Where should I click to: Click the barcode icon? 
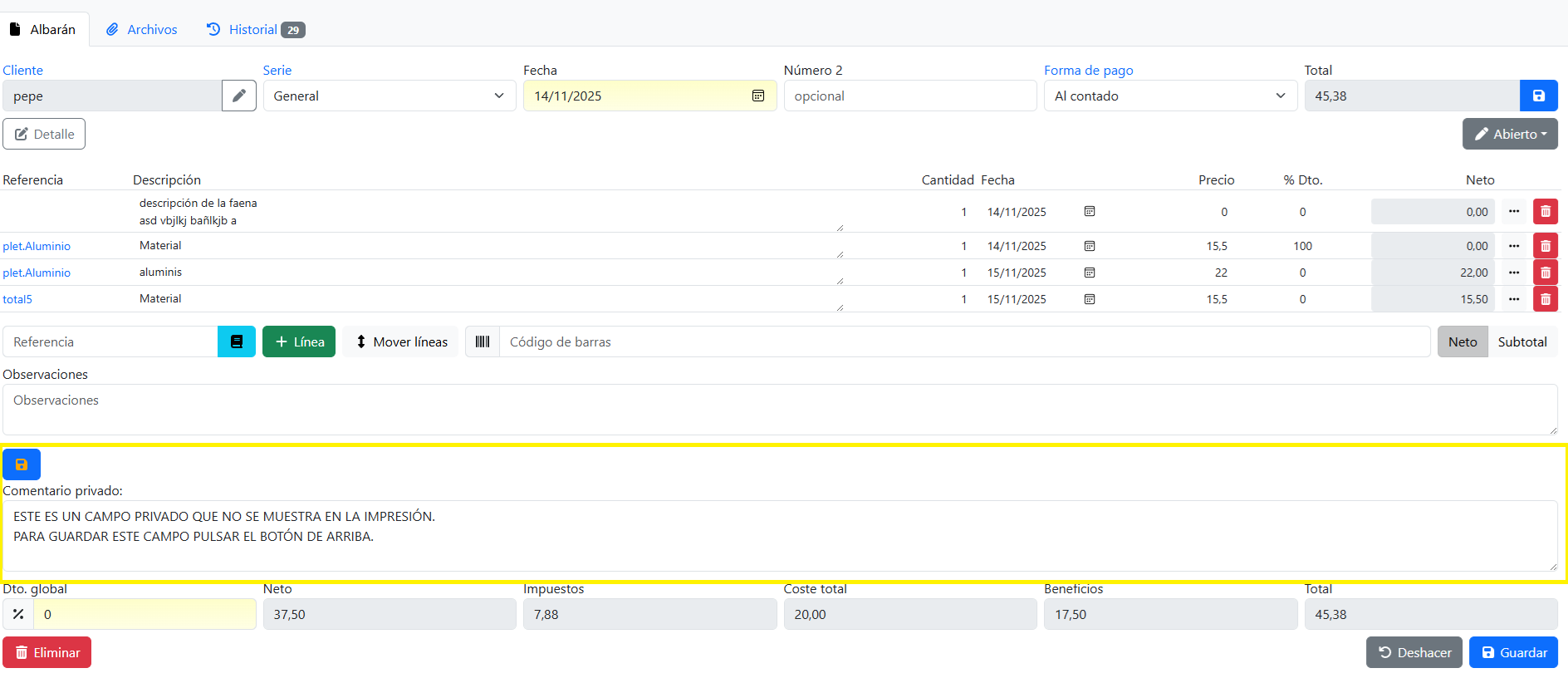tap(483, 341)
